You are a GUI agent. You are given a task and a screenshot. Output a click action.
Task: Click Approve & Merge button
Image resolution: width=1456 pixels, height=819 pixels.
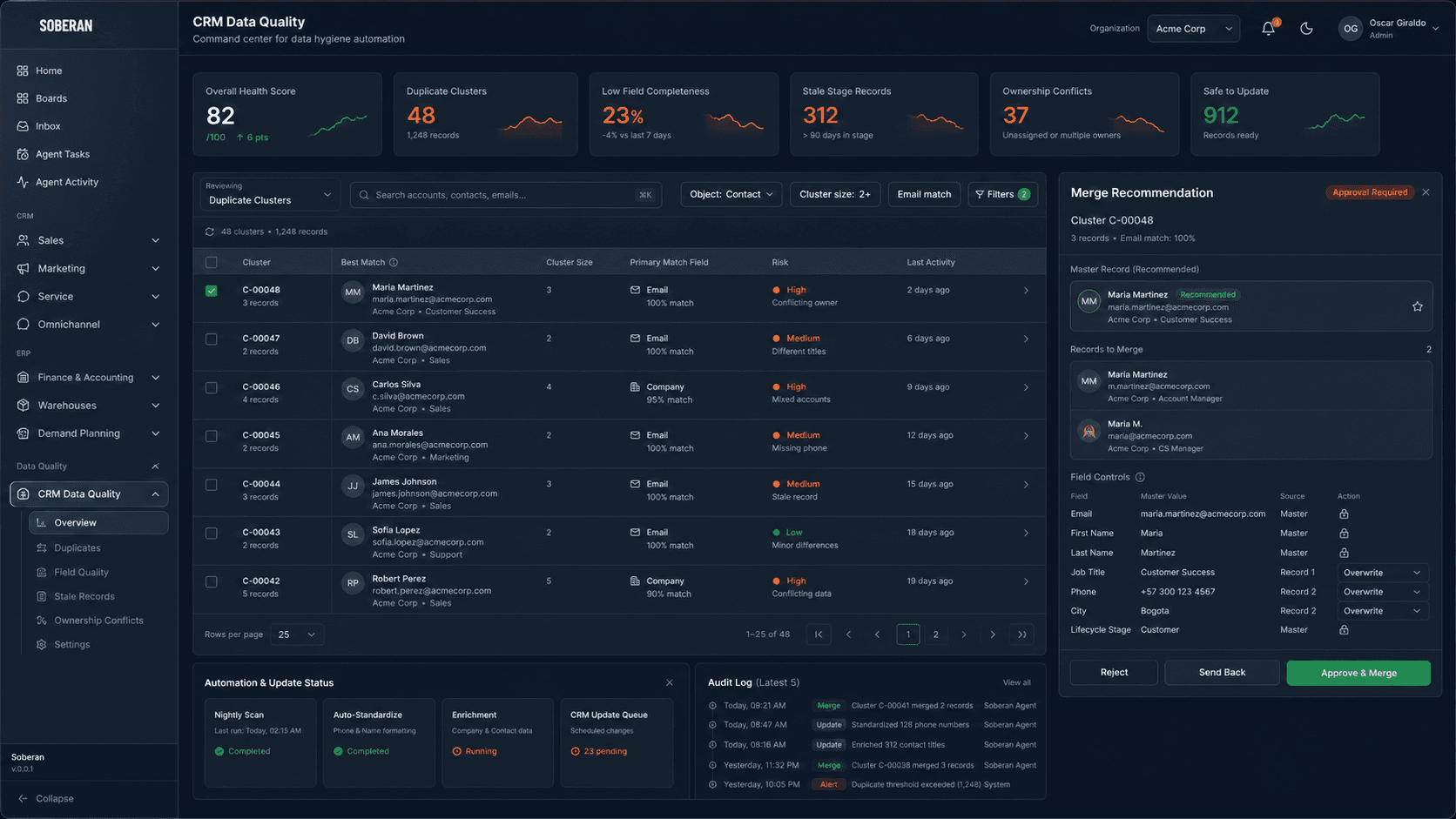(x=1358, y=673)
